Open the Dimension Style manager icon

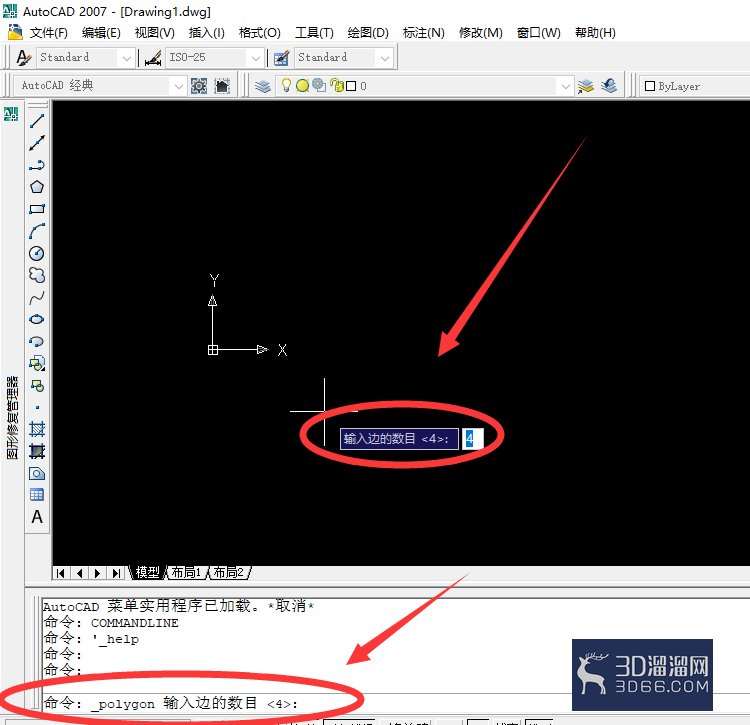pos(153,58)
